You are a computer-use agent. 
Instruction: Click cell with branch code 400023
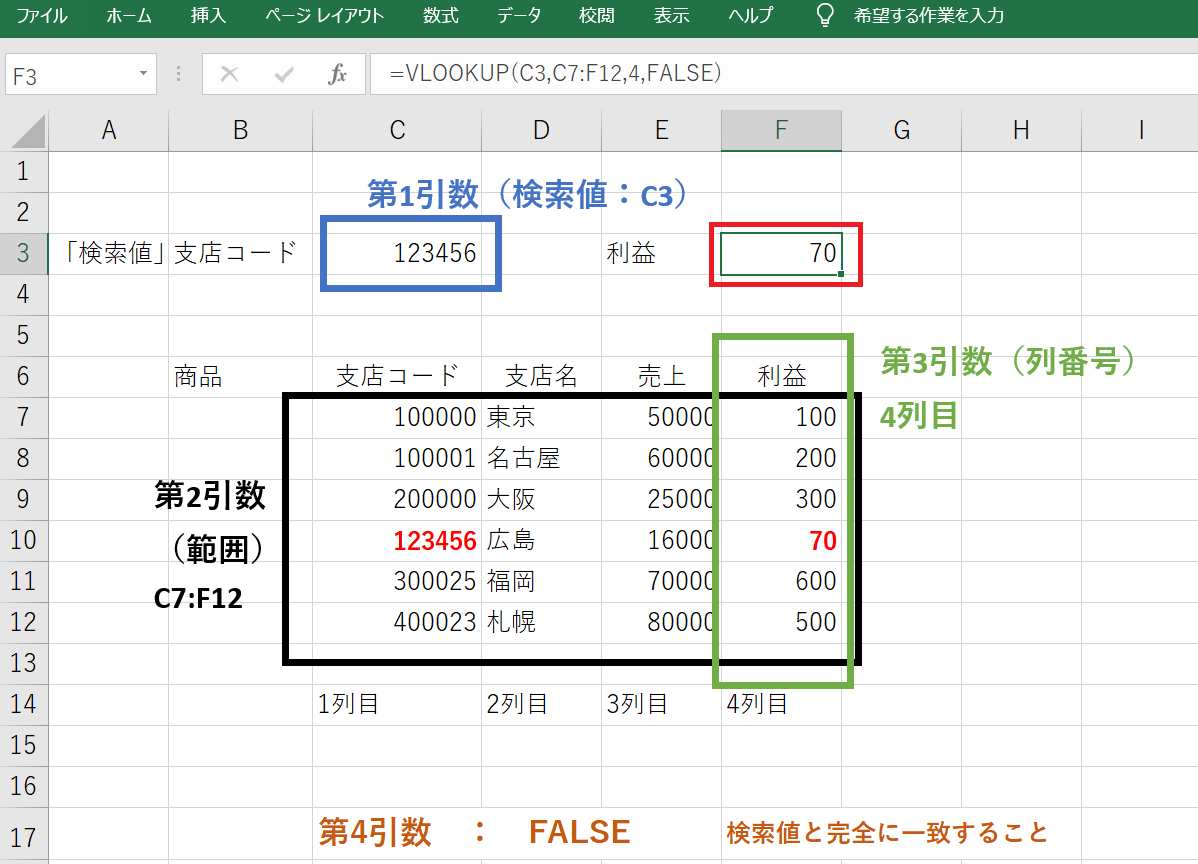[397, 622]
